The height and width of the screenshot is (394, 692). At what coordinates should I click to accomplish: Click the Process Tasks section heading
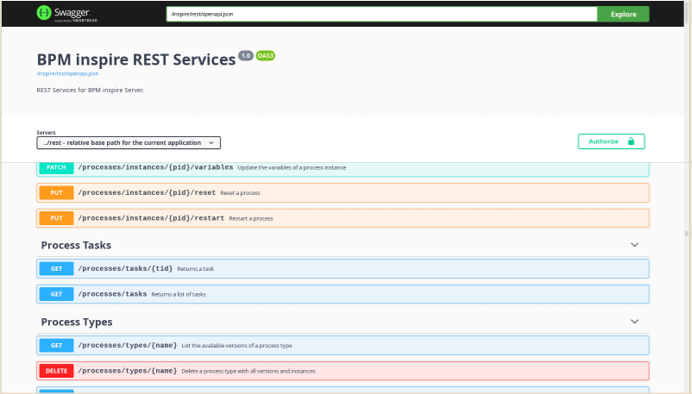[76, 245]
